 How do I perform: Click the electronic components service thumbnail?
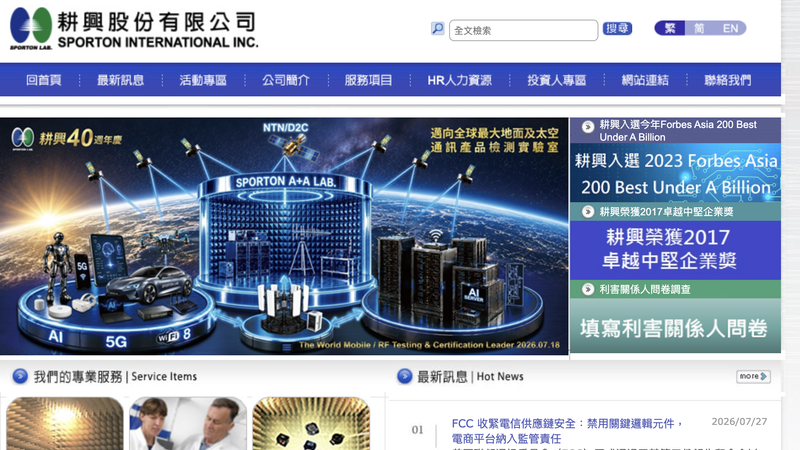[311, 423]
